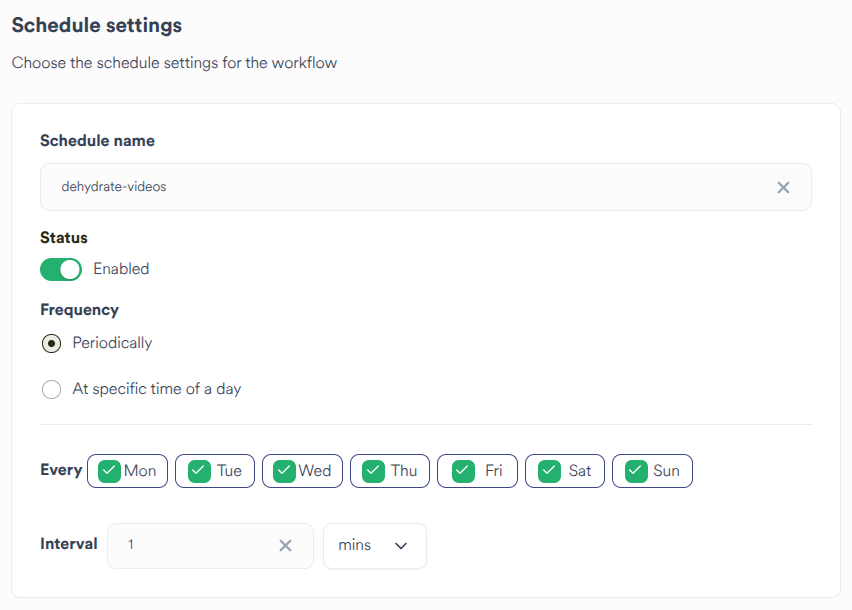Viewport: 852px width, 610px height.
Task: Select "At specific time of a day"
Action: (x=51, y=389)
